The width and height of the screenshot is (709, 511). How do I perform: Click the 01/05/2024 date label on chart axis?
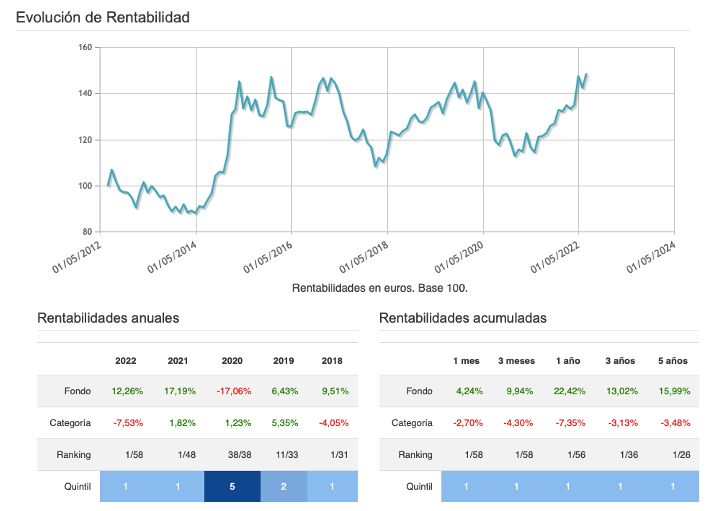coord(652,256)
